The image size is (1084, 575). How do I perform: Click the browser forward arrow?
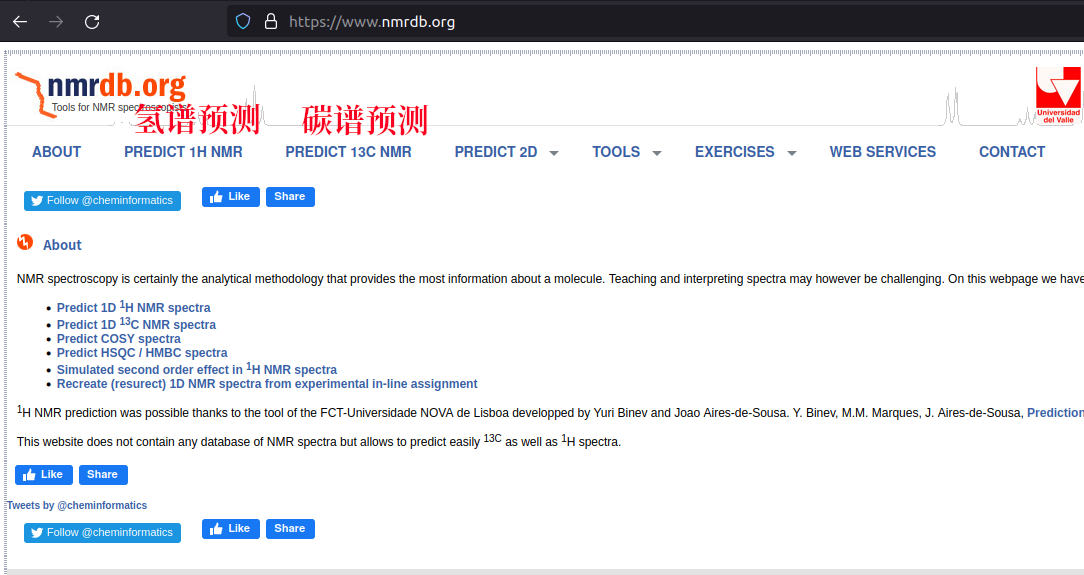(x=56, y=21)
